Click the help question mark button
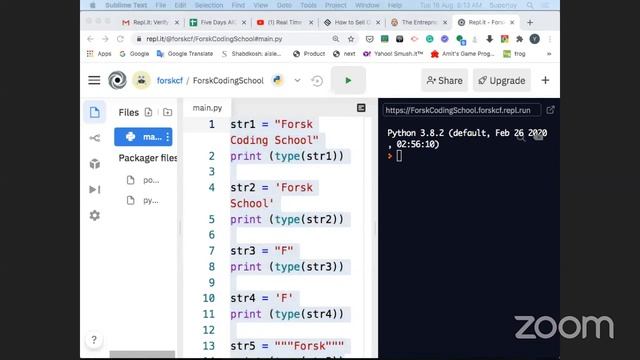The width and height of the screenshot is (640, 360). pos(94,340)
